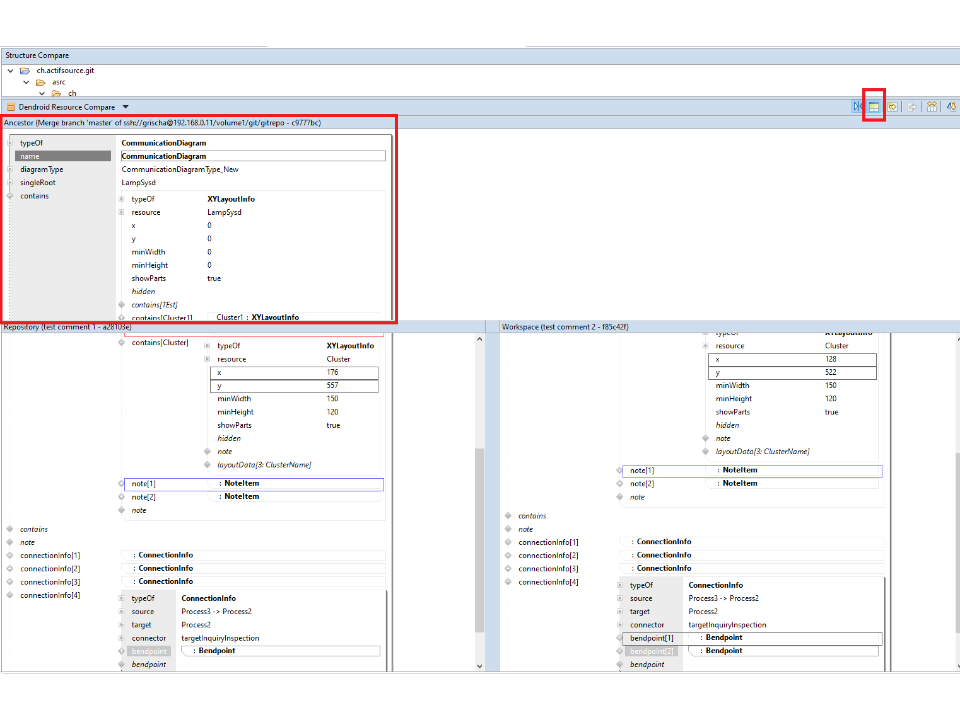
Task: Click the CommunicationDiagram name input field
Action: 252,156
